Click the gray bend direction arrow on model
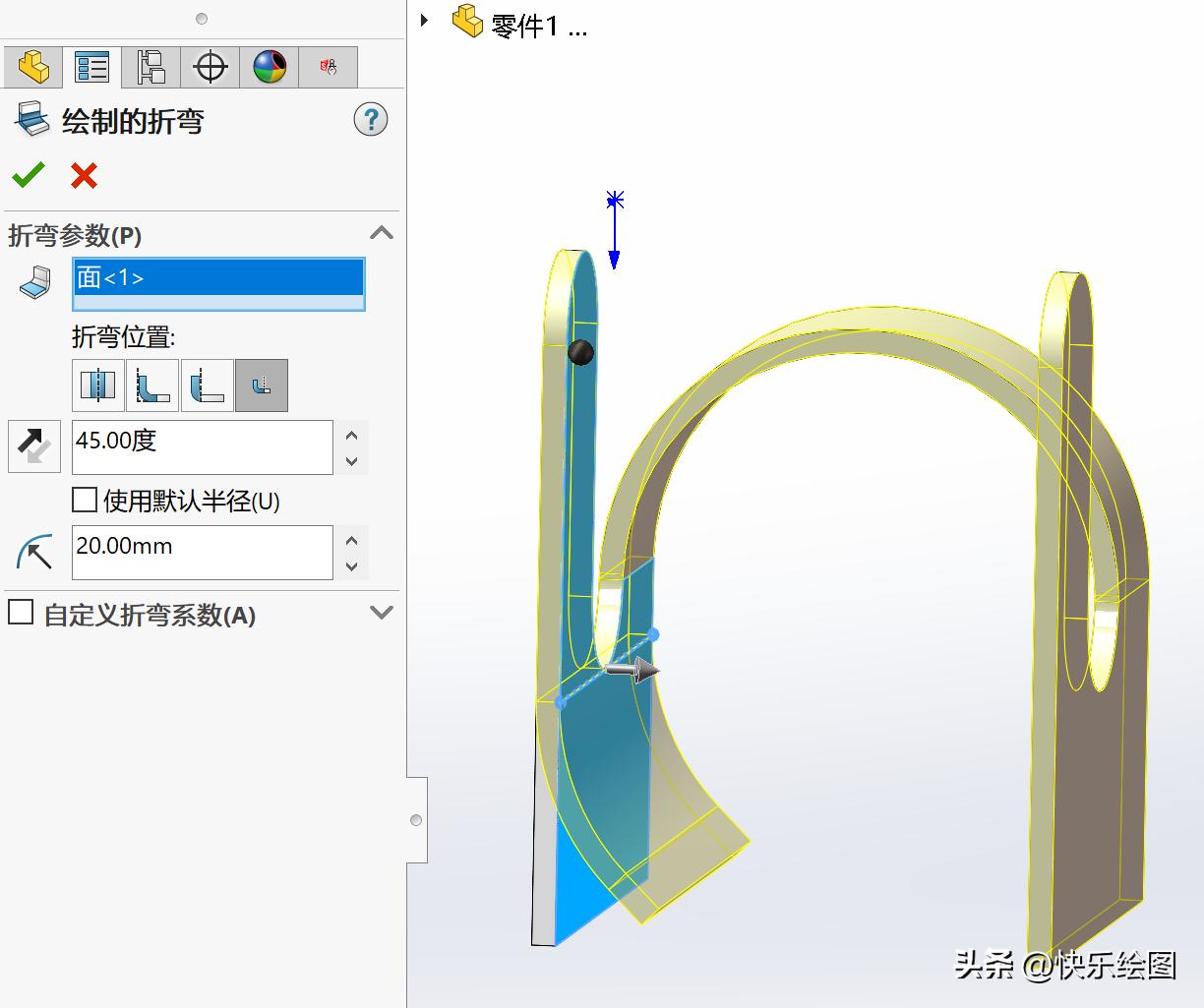This screenshot has width=1204, height=1008. pyautogui.click(x=632, y=671)
